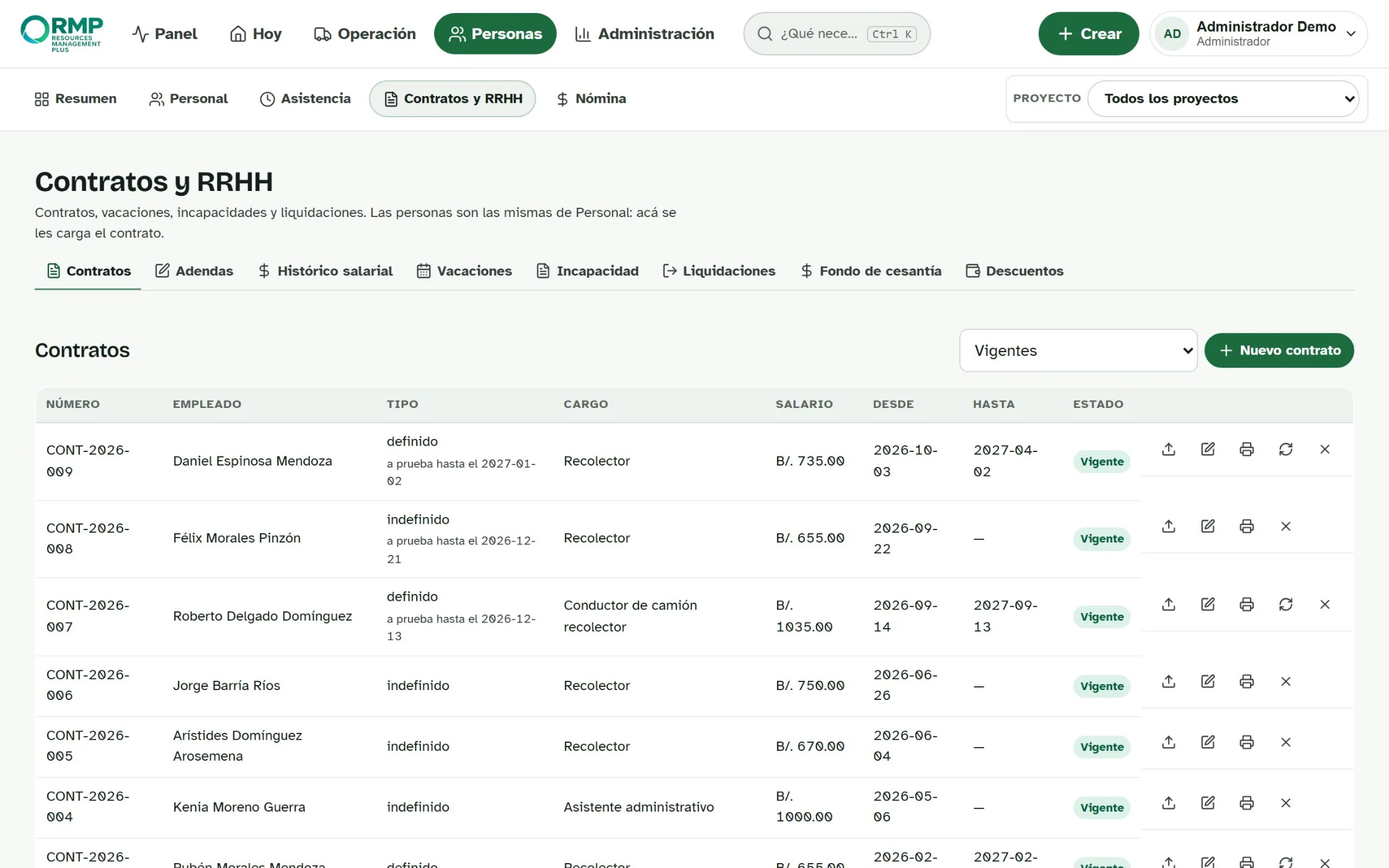Select the Contratos sub-tab

coord(88,271)
